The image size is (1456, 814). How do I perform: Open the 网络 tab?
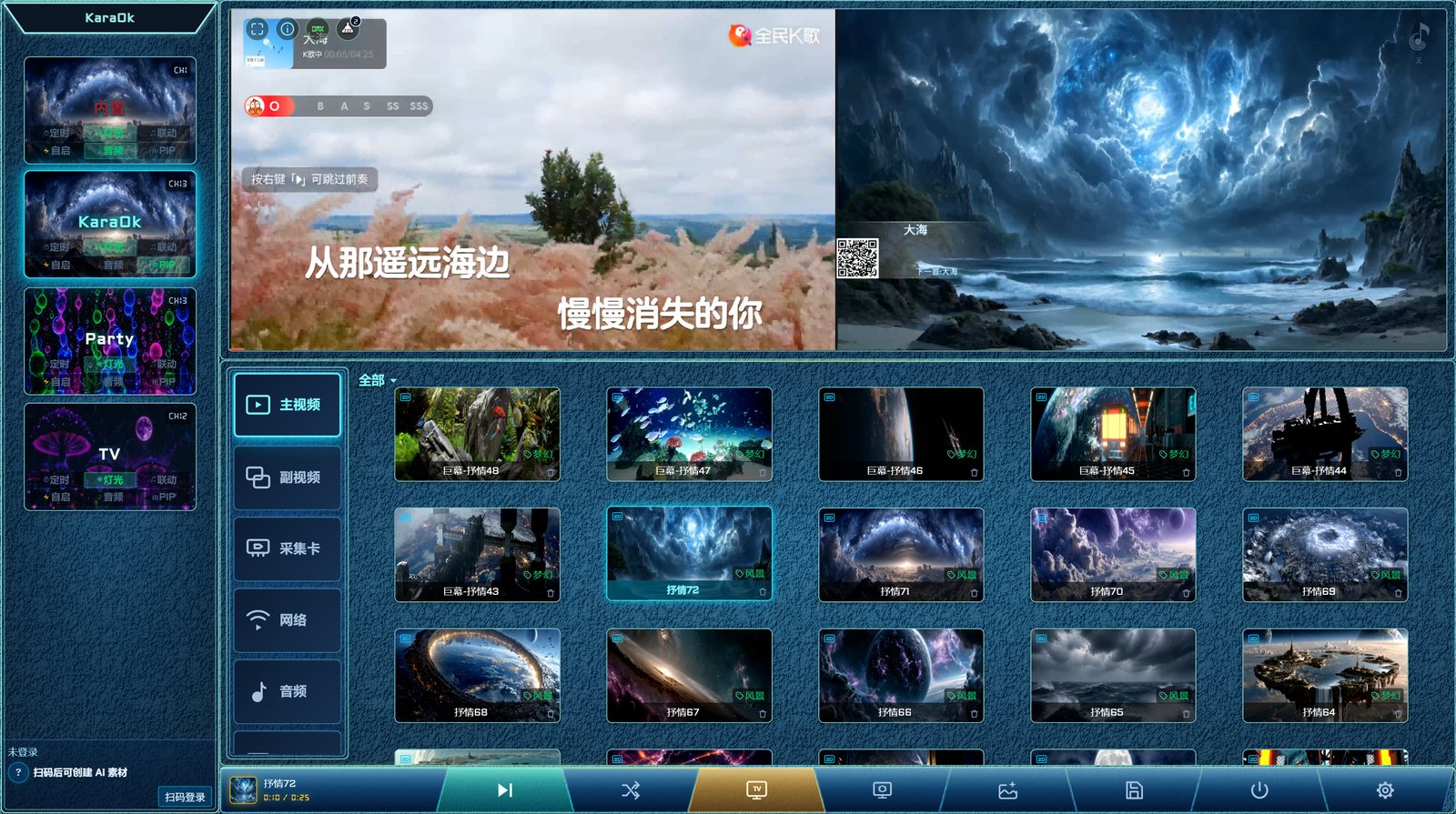click(288, 620)
